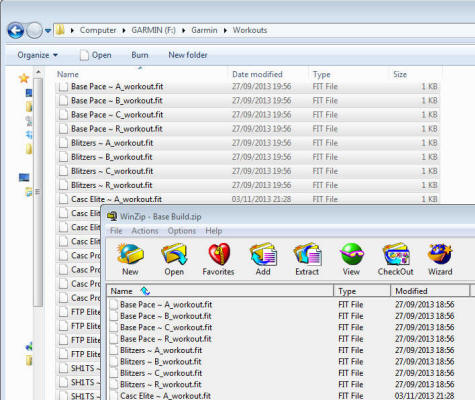Click file icon of Base Pace ~ A_workout.fit in Explorer
The height and width of the screenshot is (400, 475).
point(63,87)
